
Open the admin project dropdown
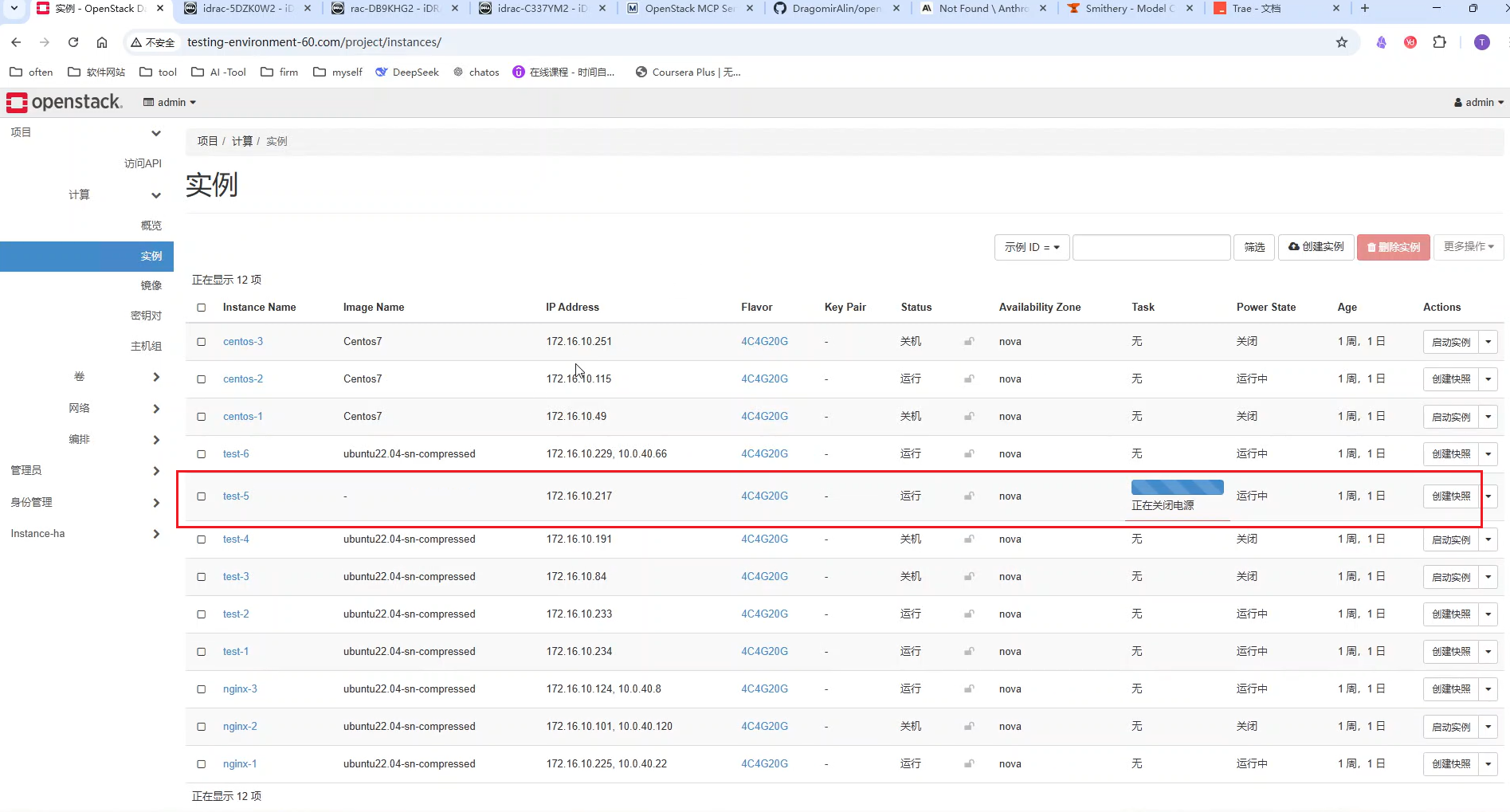170,102
